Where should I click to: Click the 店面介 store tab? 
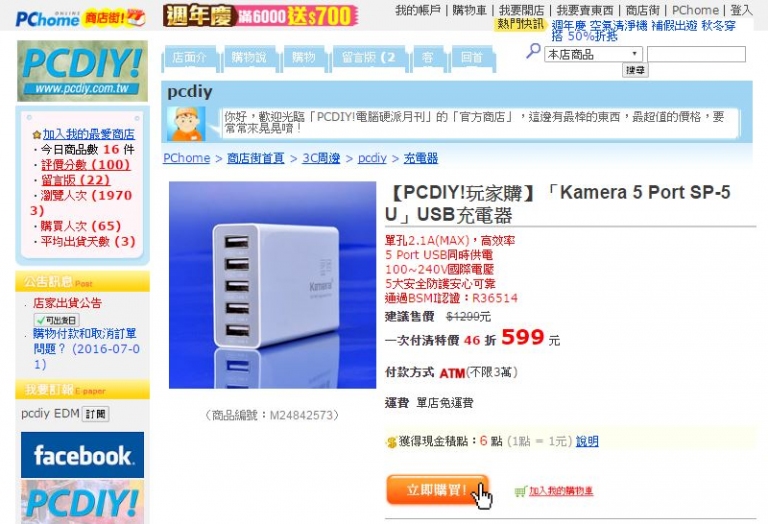point(190,58)
